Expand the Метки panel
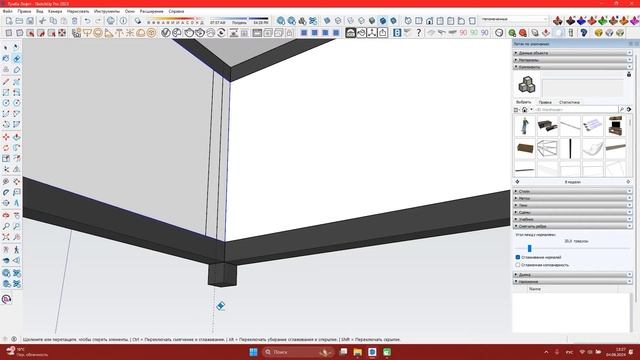Viewport: 640px width, 360px height. coord(573,198)
